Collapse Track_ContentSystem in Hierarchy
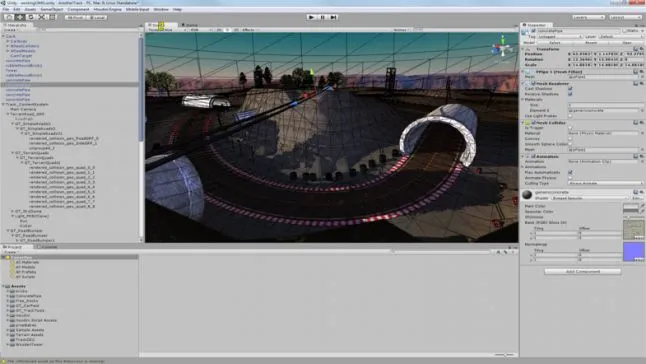Screen dimensions: 646x364 (3, 105)
